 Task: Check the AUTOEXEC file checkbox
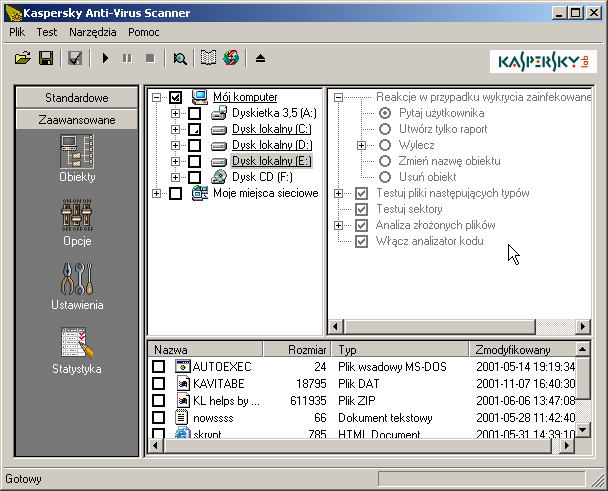coord(158,367)
